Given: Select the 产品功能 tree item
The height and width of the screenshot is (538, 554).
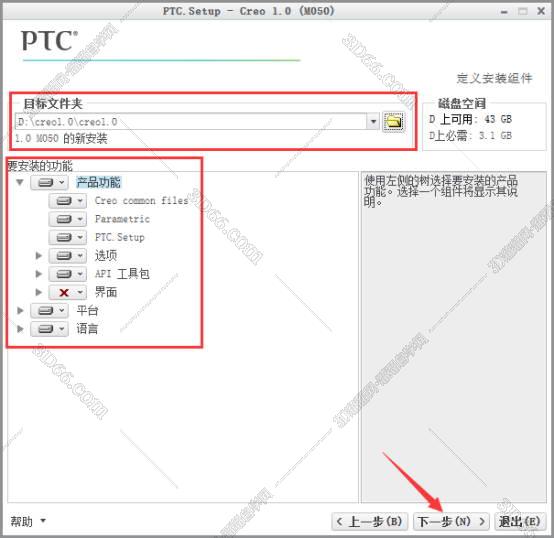Looking at the screenshot, I should [99, 182].
